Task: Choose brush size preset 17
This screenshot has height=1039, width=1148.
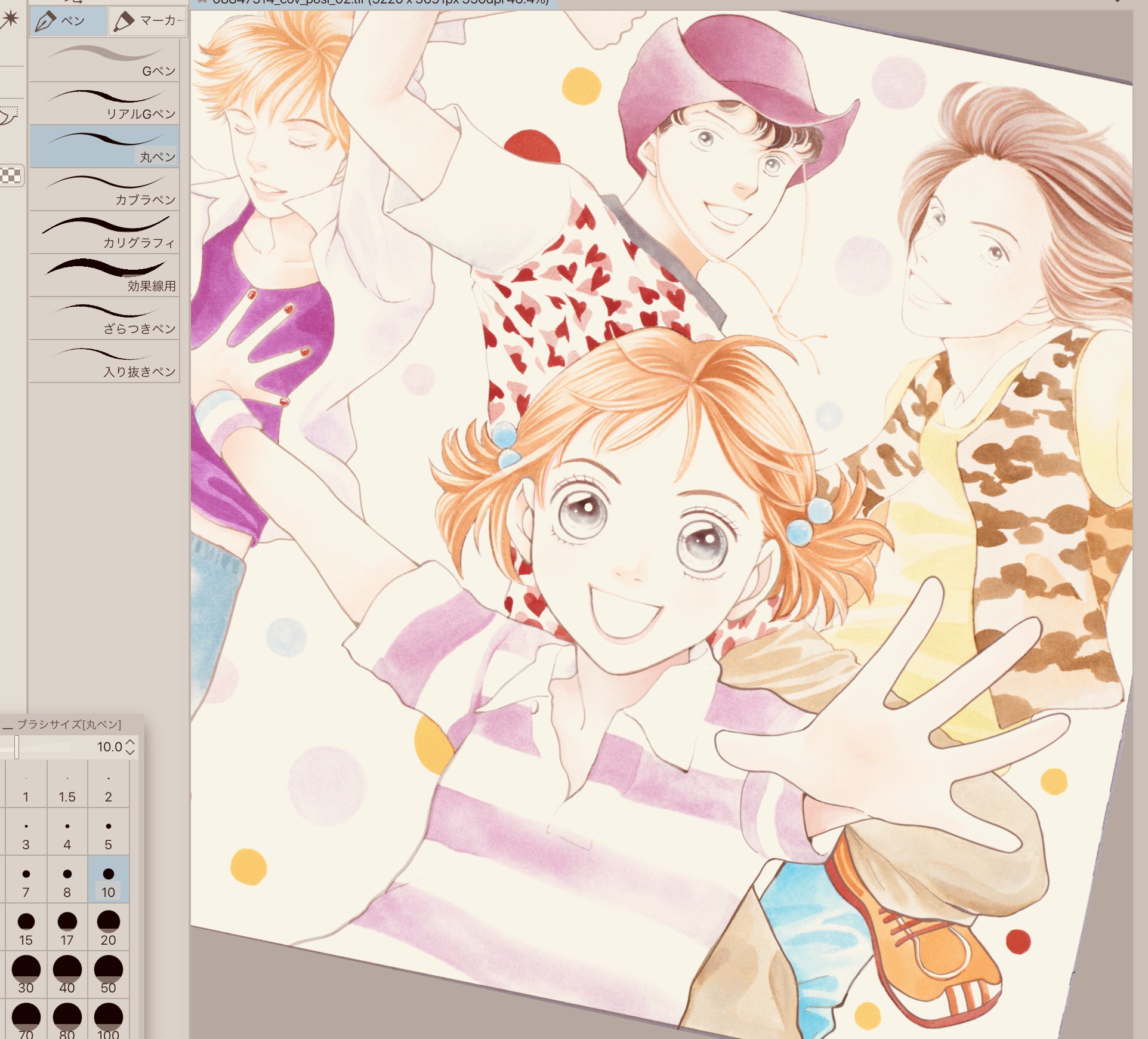Action: pyautogui.click(x=67, y=927)
